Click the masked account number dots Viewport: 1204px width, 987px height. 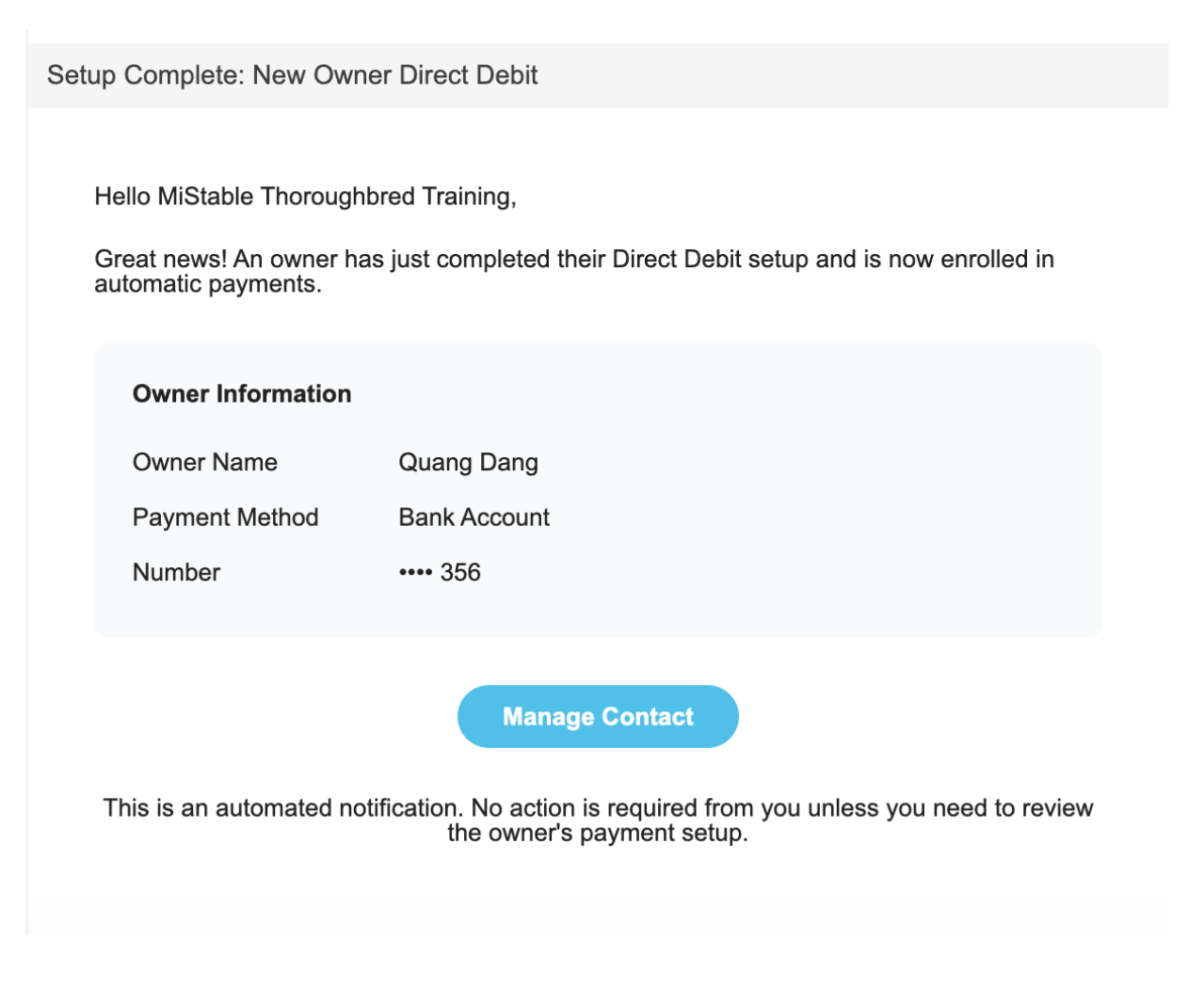point(415,573)
